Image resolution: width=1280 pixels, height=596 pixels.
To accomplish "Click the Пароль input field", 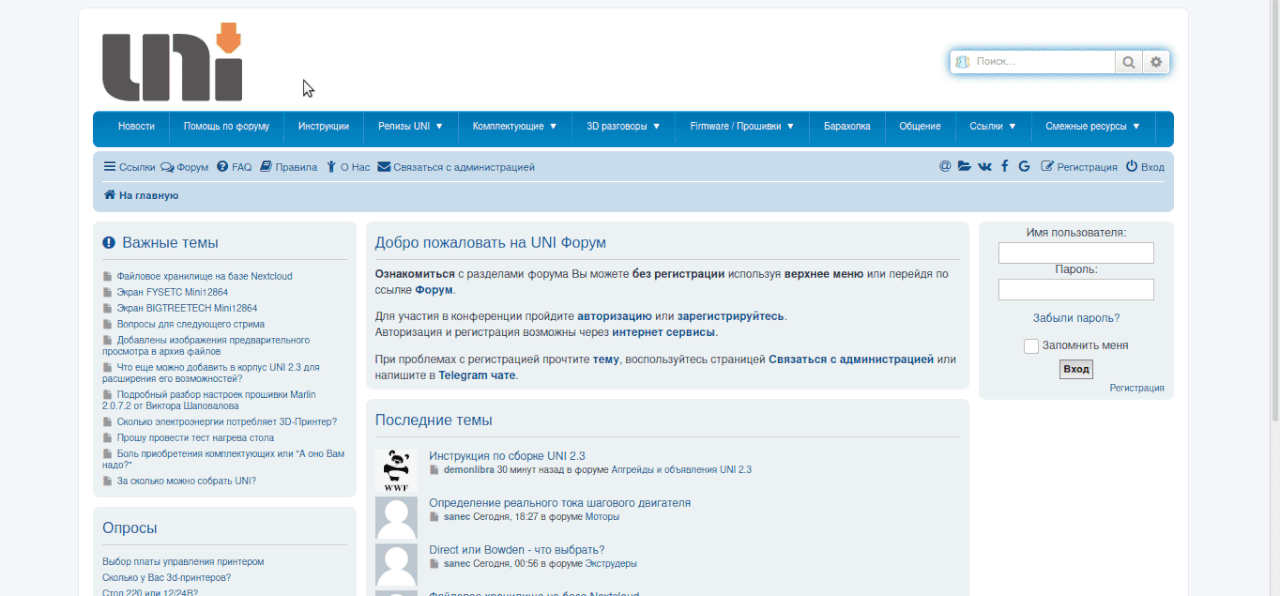I will pos(1076,290).
